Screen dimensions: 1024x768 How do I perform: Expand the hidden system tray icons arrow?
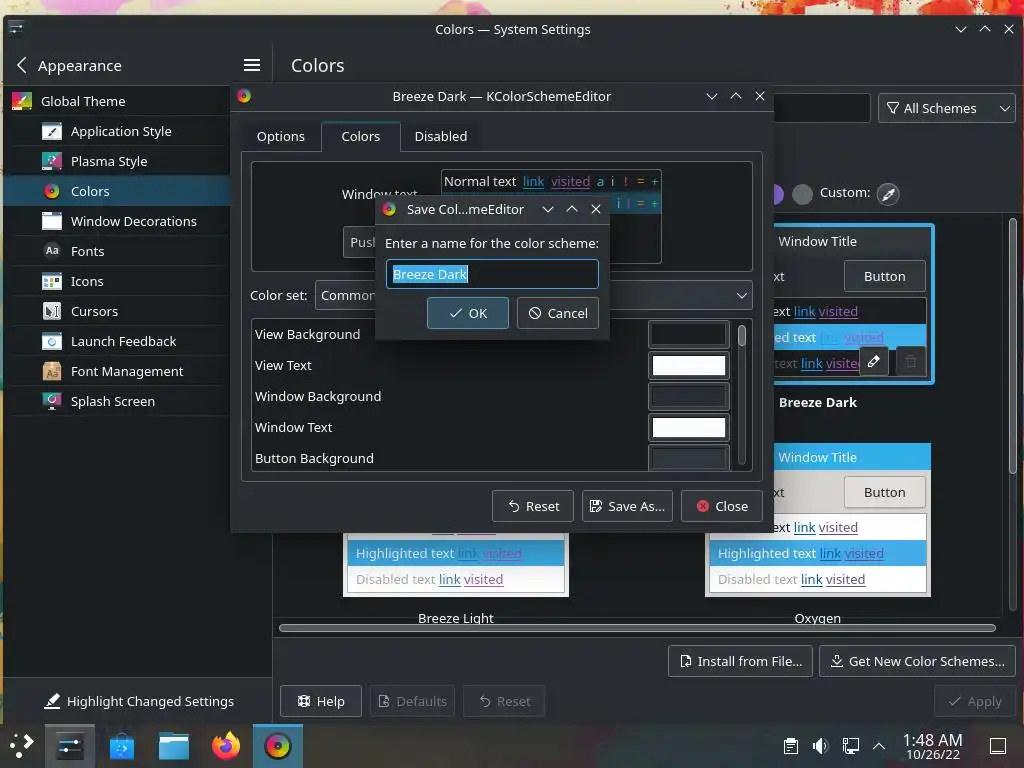pyautogui.click(x=879, y=746)
